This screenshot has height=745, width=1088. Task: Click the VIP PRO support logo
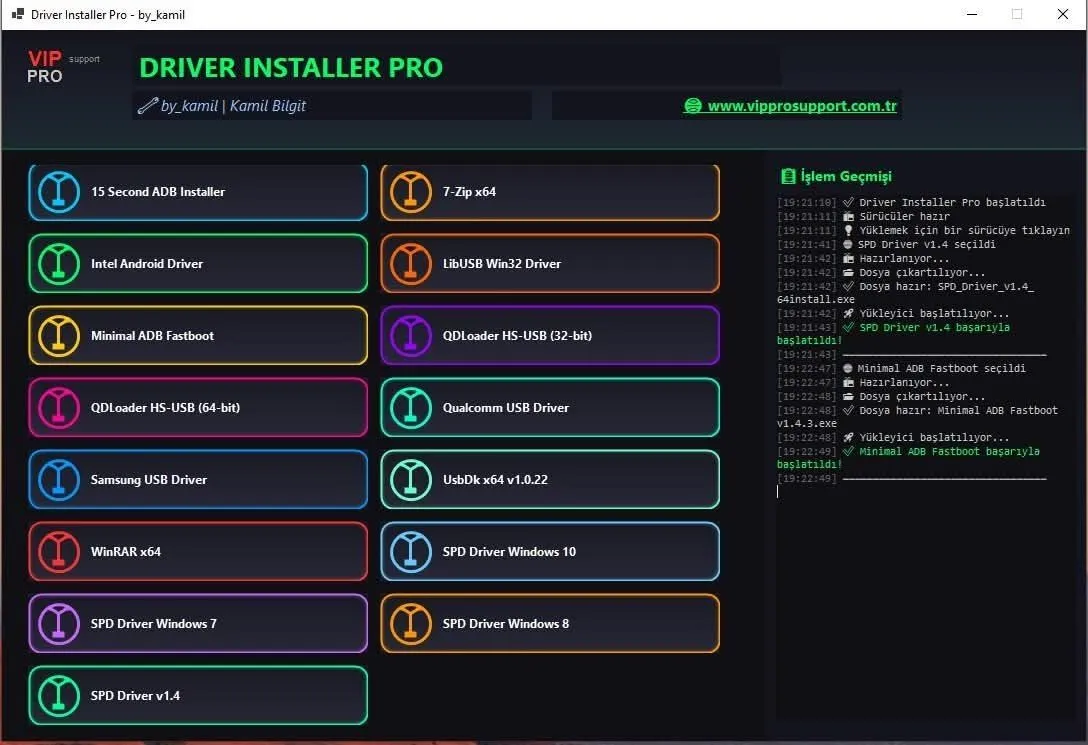tap(62, 68)
